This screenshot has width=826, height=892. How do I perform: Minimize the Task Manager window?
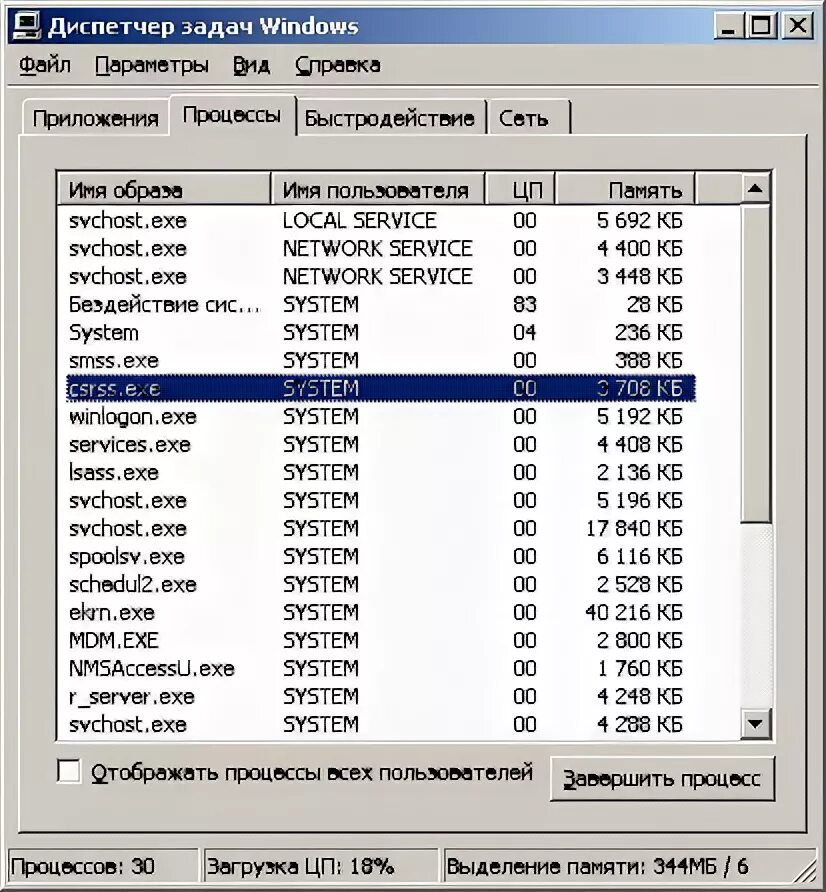tap(728, 26)
